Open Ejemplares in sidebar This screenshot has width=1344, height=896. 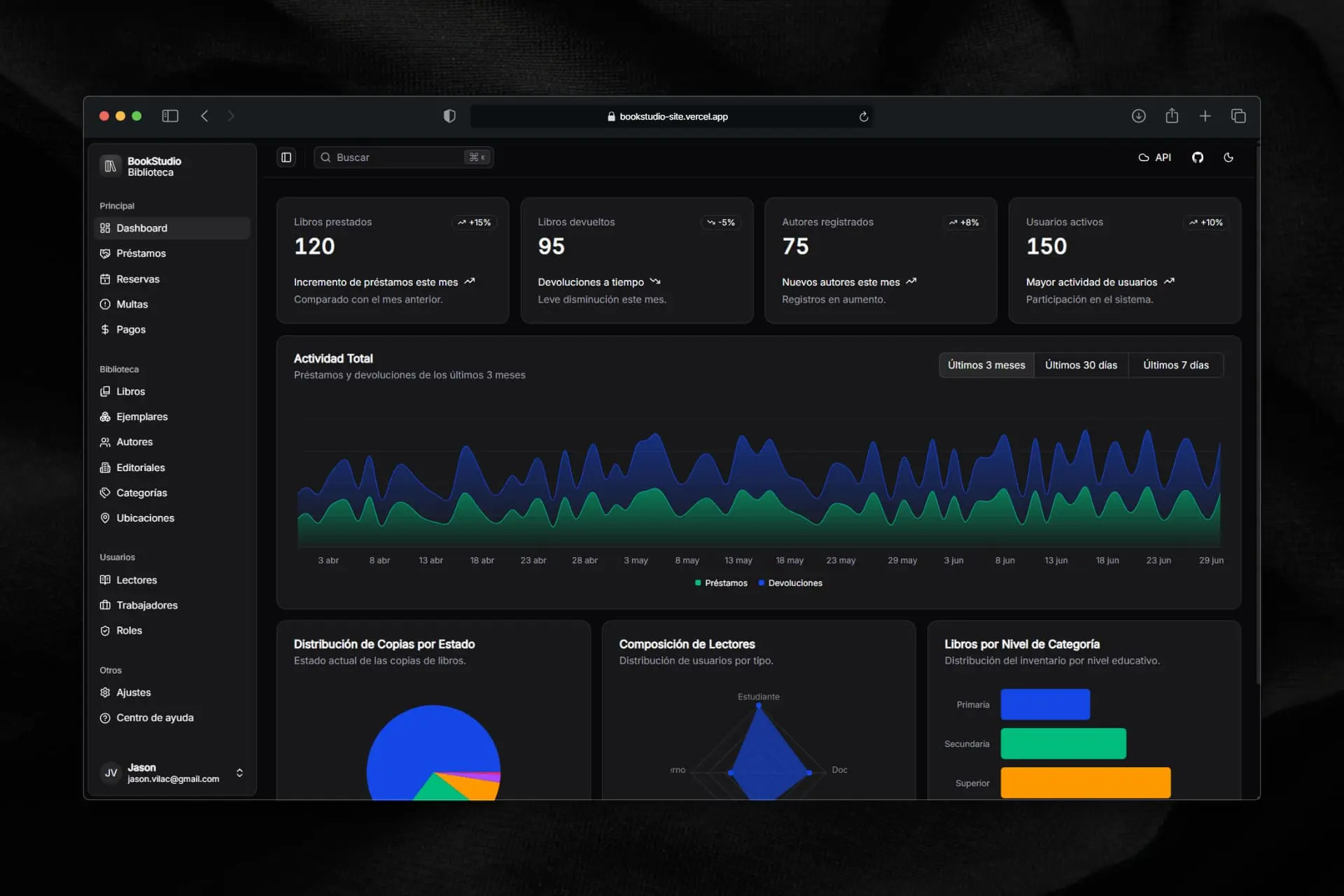click(141, 416)
